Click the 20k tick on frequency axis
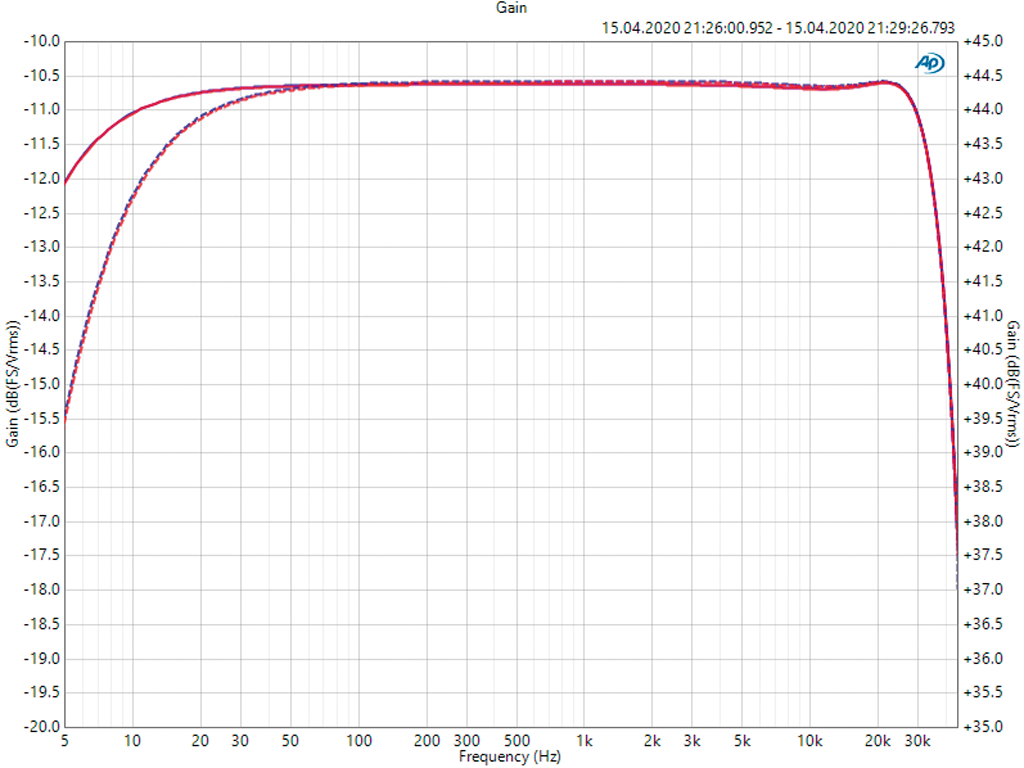Viewport: 1024px width, 768px height. pyautogui.click(x=879, y=741)
